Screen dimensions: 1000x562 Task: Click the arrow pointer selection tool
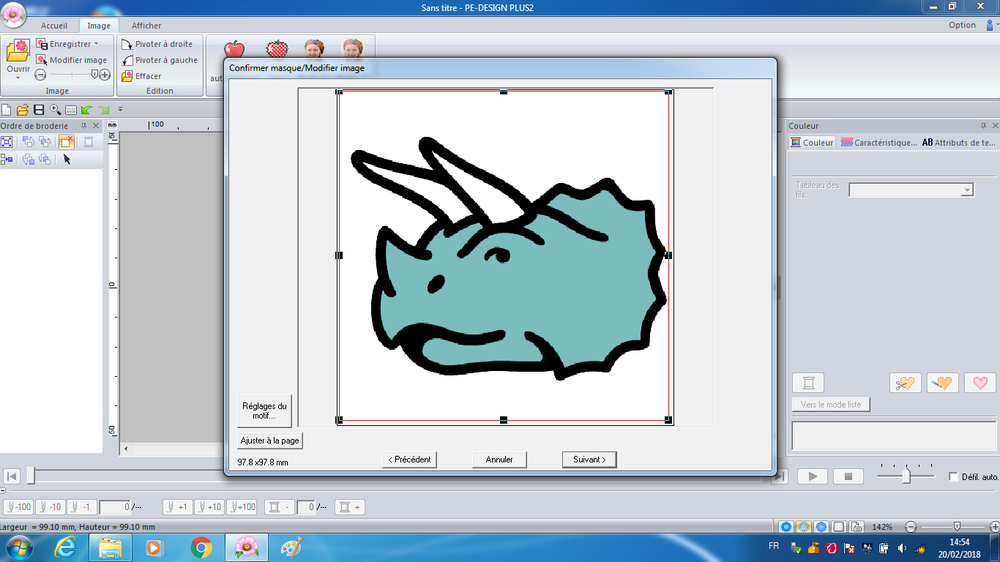[67, 159]
